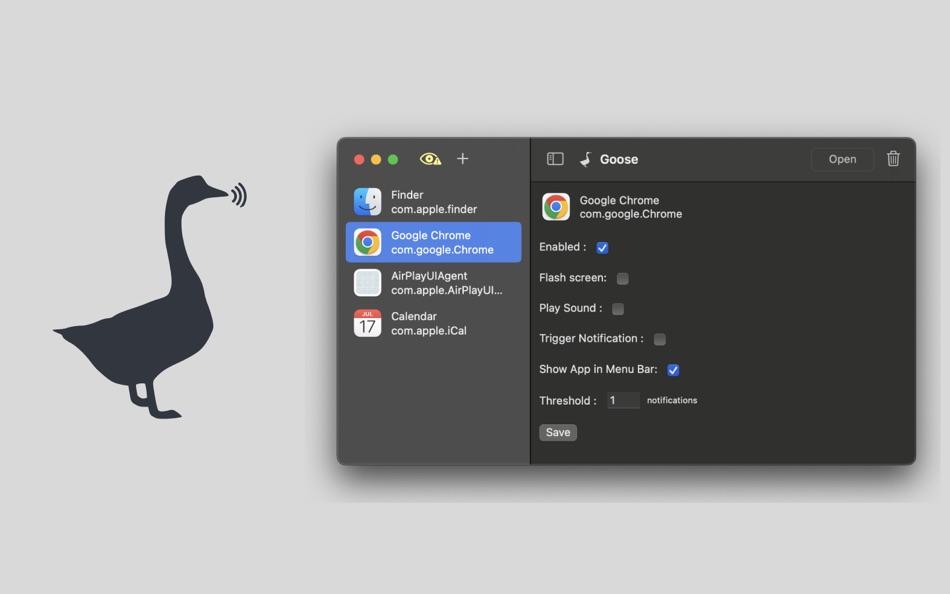Image resolution: width=950 pixels, height=594 pixels.
Task: Click the goose icon in the title bar
Action: (583, 159)
